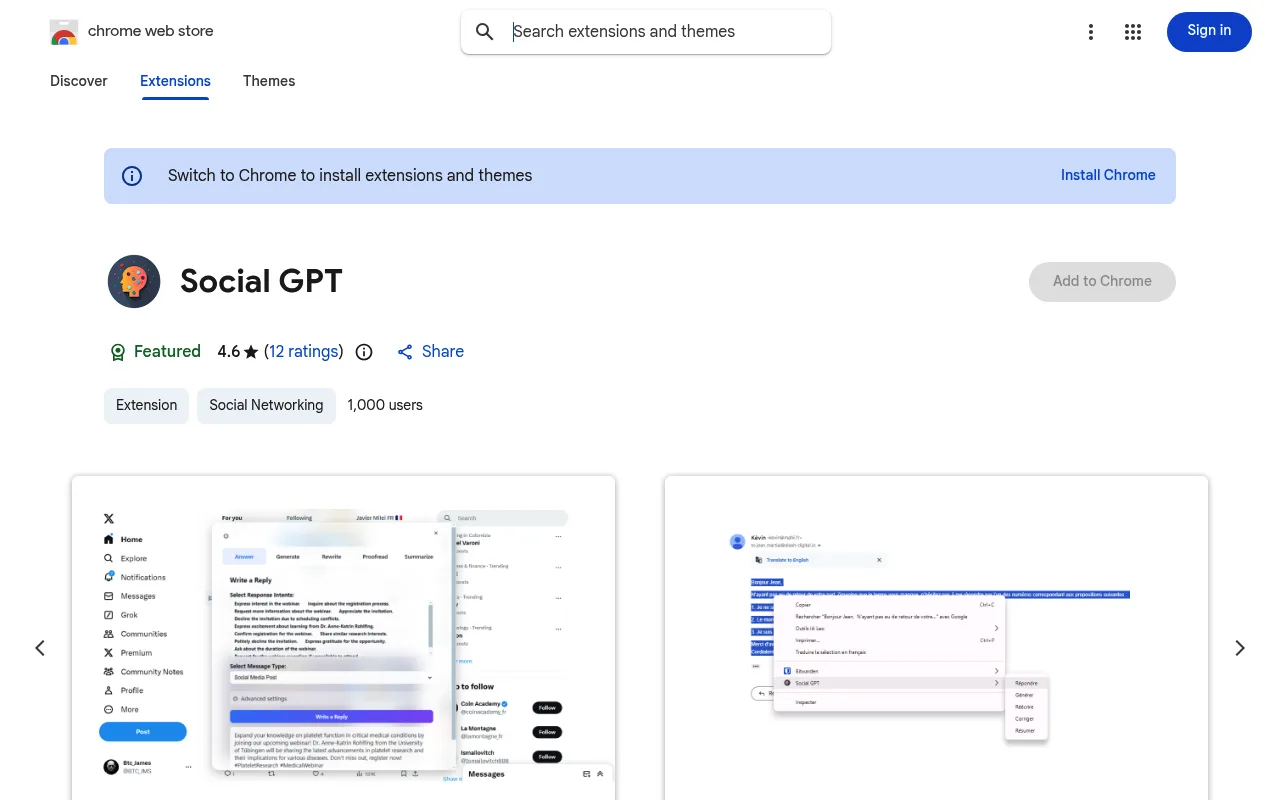Click "Switch to Chrome to install extensions and themes"
The image size is (1280, 800).
point(350,176)
